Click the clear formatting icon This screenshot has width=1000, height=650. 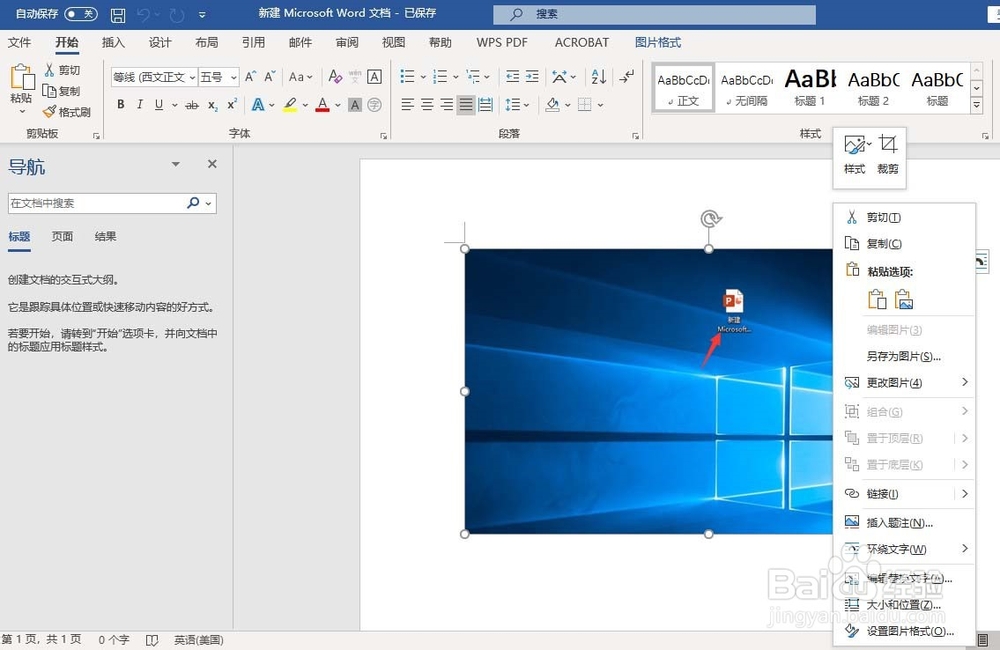tap(335, 77)
